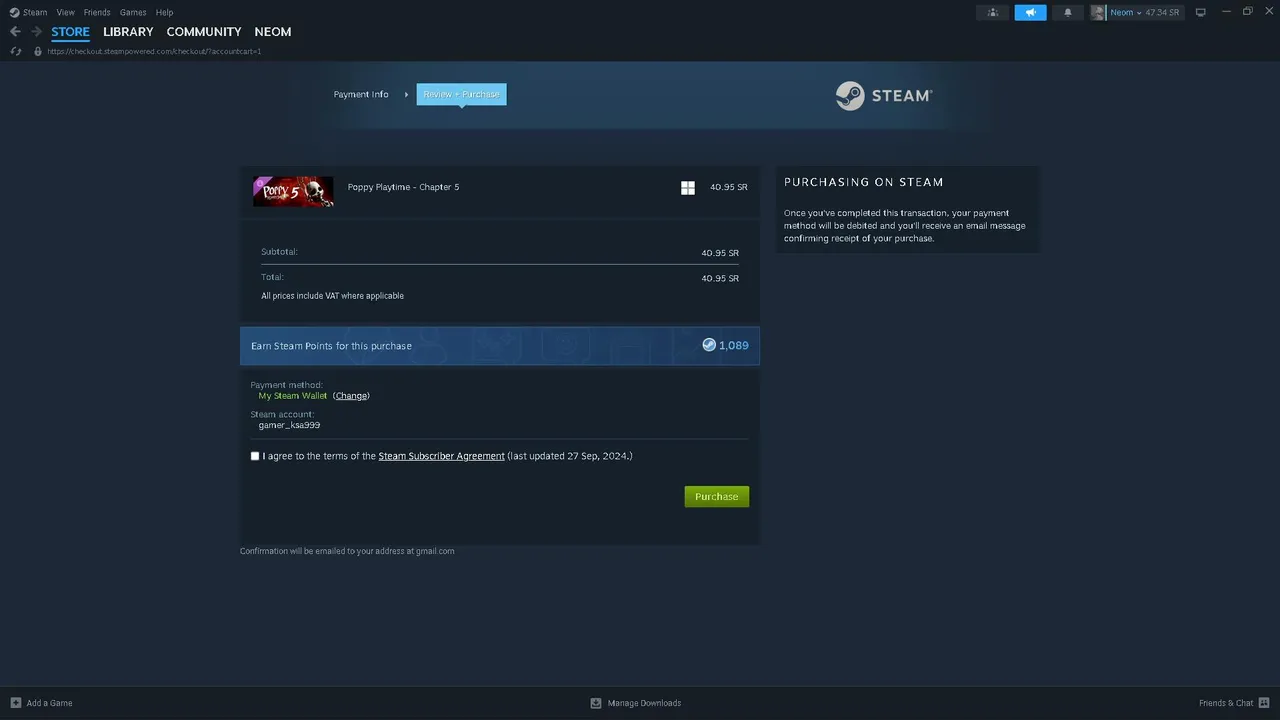Click the large Steam logo in the checkout header
Viewport: 1280px width, 720px height.
coord(884,95)
